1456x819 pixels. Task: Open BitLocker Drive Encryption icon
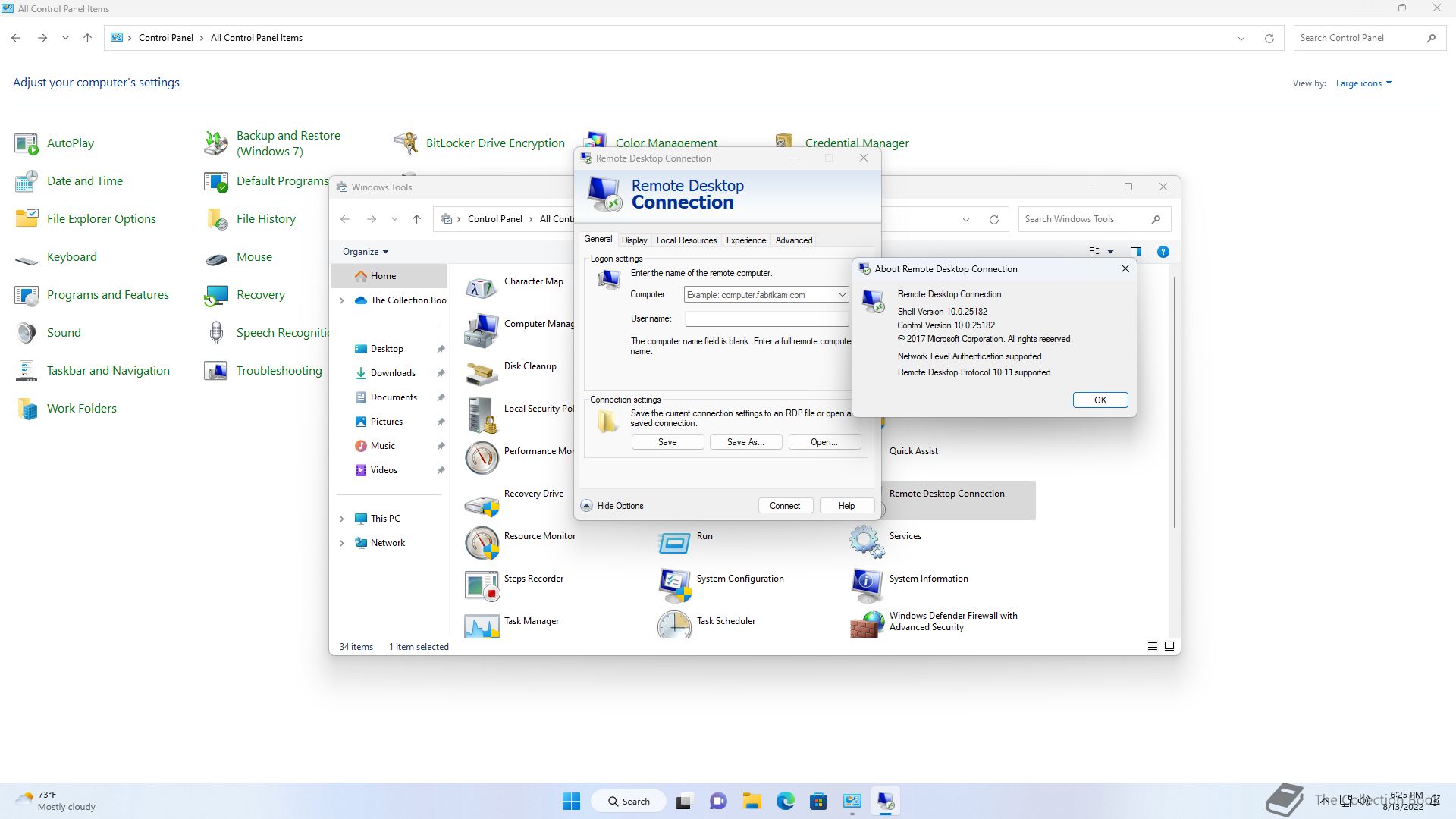point(406,143)
